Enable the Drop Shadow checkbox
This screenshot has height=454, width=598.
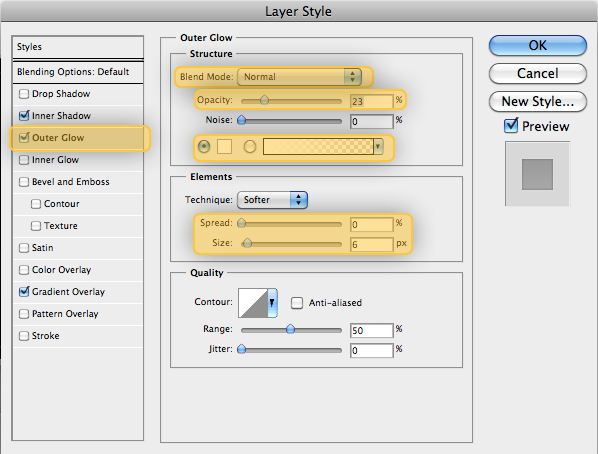click(x=24, y=94)
